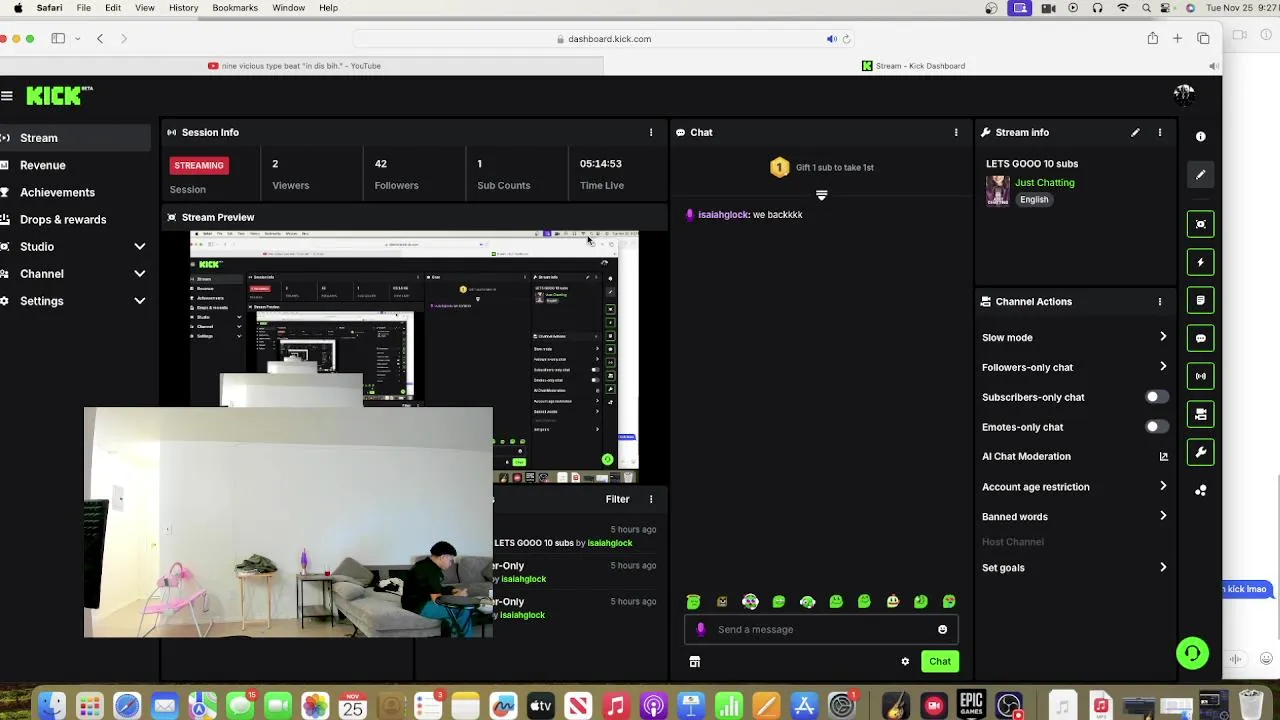Open Stream info panel three-dot options
Image resolution: width=1280 pixels, height=720 pixels.
point(1160,132)
